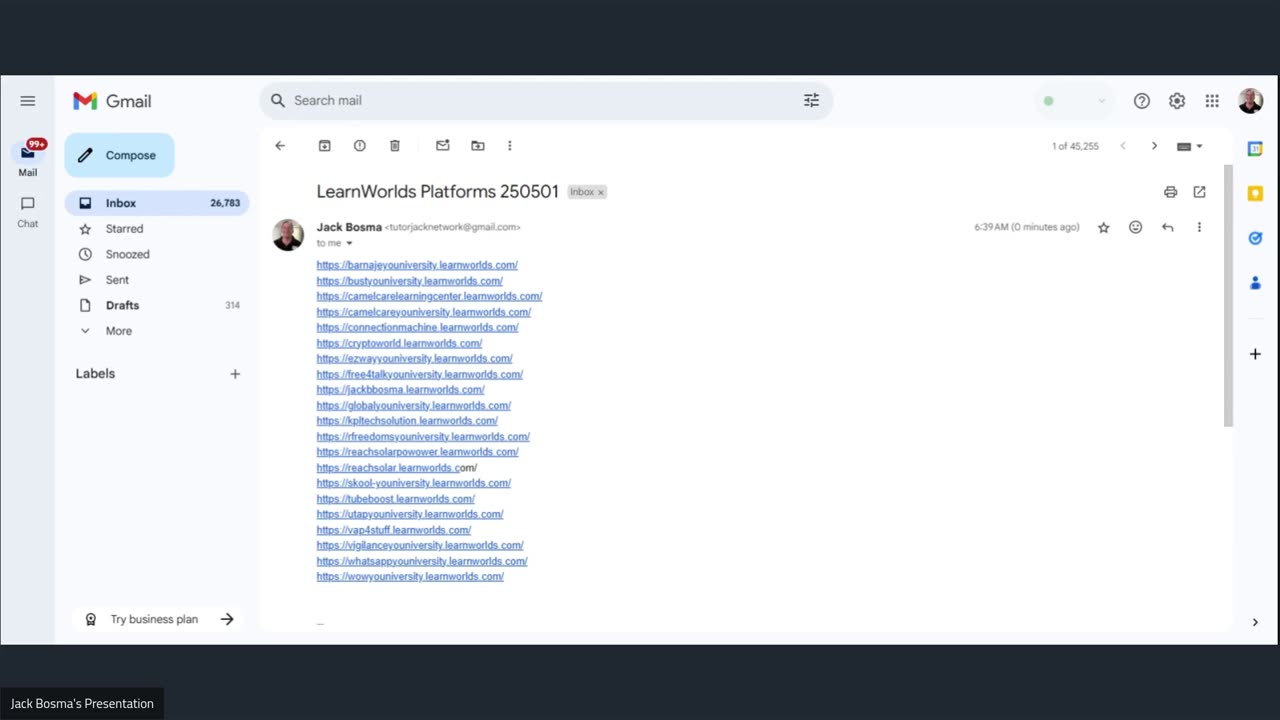
Task: Click the Gmail logo
Action: coord(112,101)
